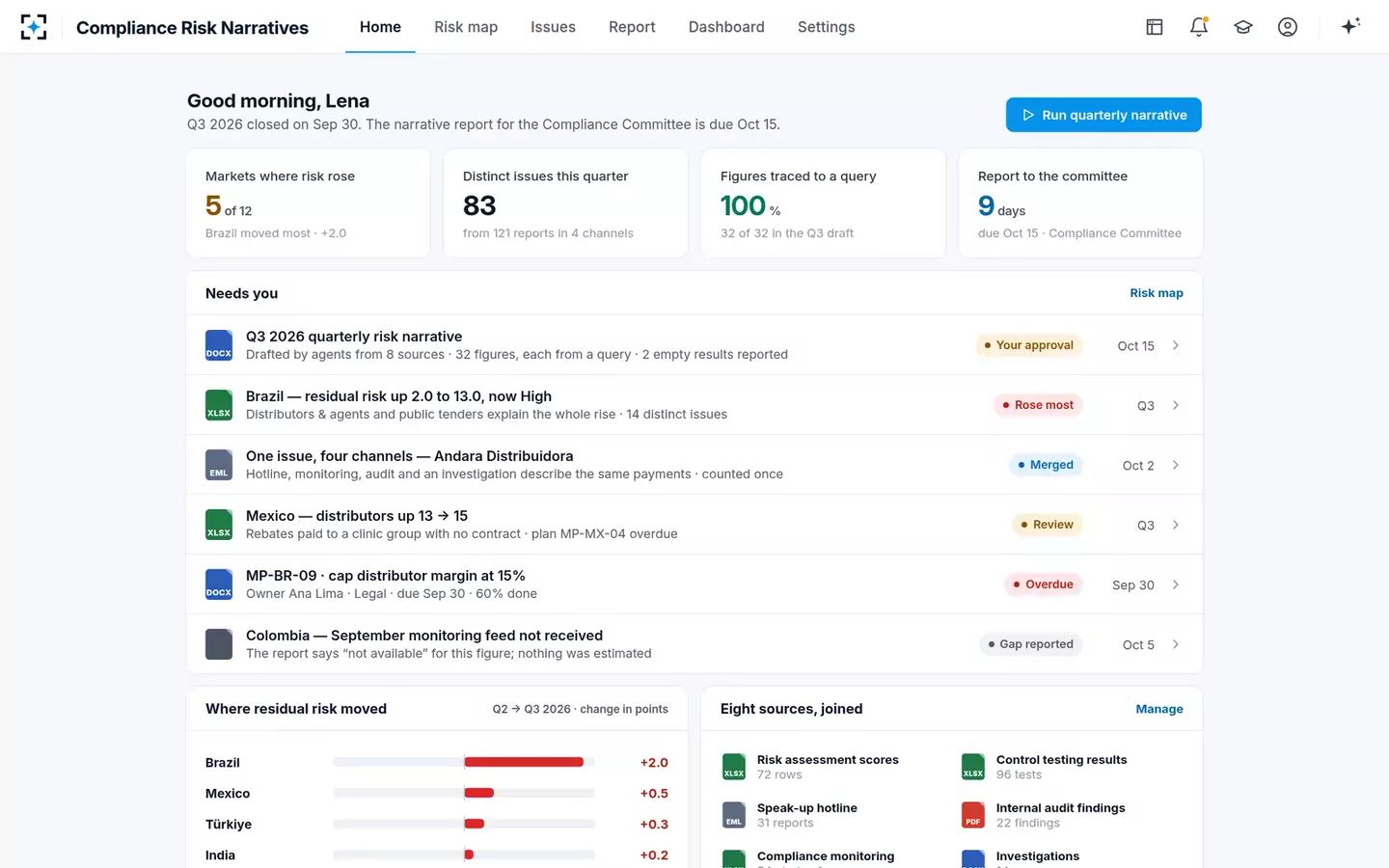Click EML icon of Andara Distribuidora row
Screen dimensions: 1389x868
pyautogui.click(x=219, y=465)
